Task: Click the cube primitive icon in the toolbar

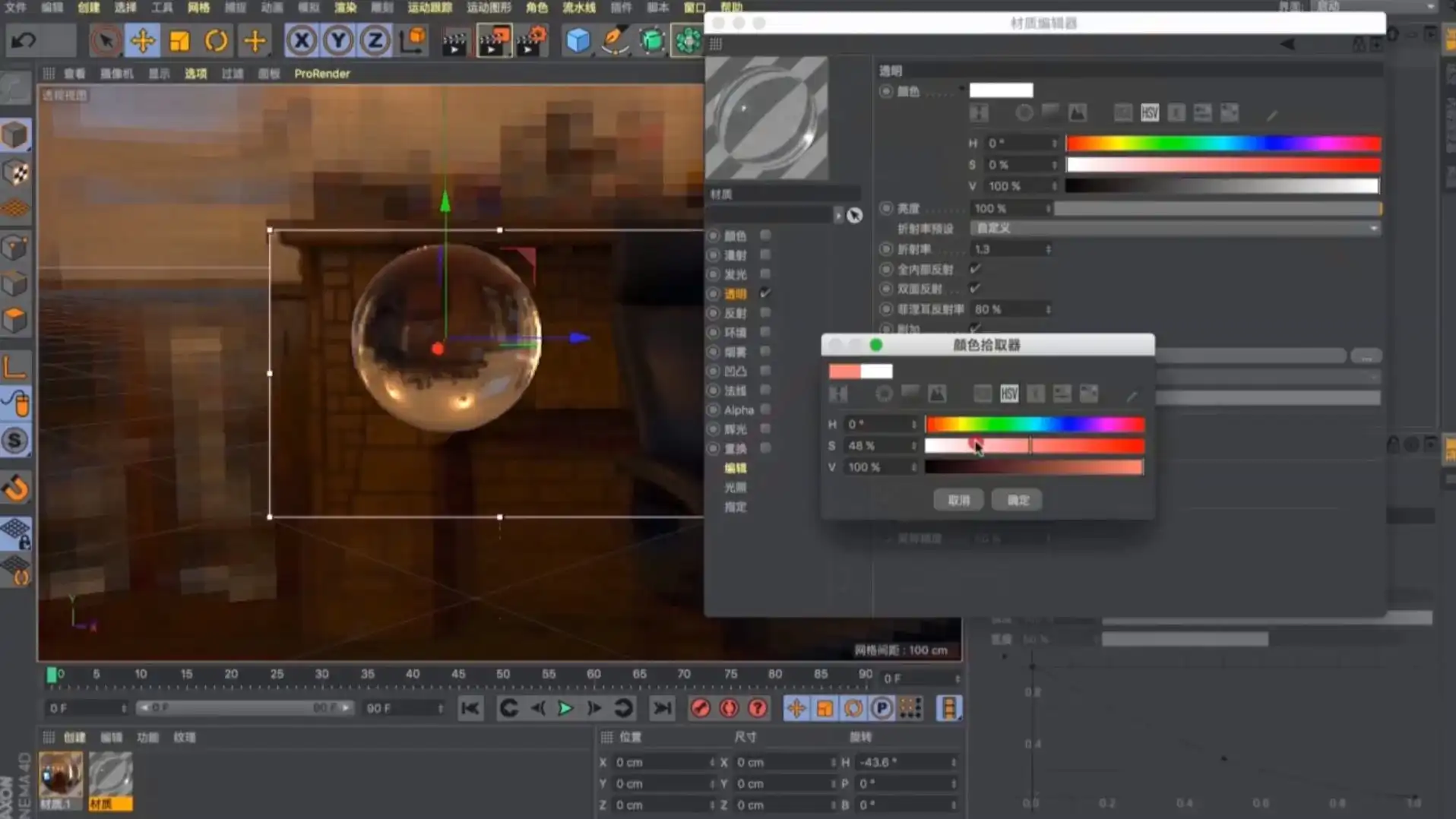Action: [578, 40]
